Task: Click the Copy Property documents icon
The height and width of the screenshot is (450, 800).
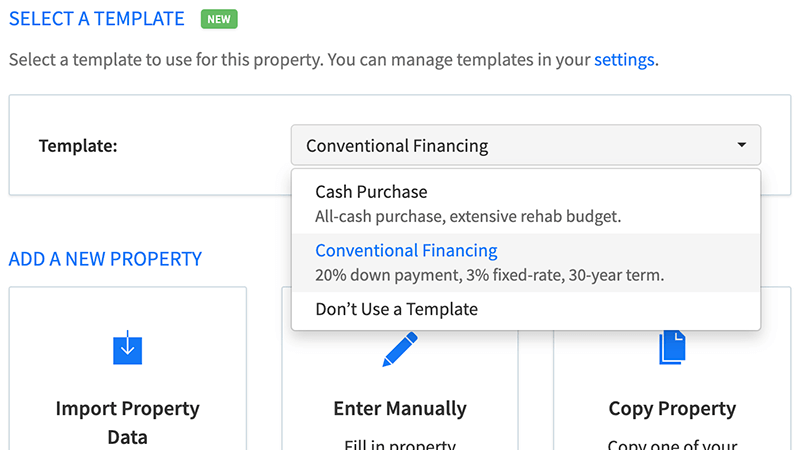Action: (672, 347)
